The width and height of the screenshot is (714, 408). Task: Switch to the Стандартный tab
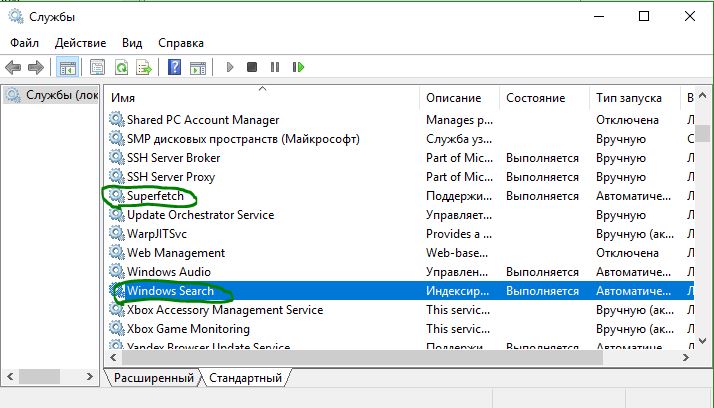[245, 378]
